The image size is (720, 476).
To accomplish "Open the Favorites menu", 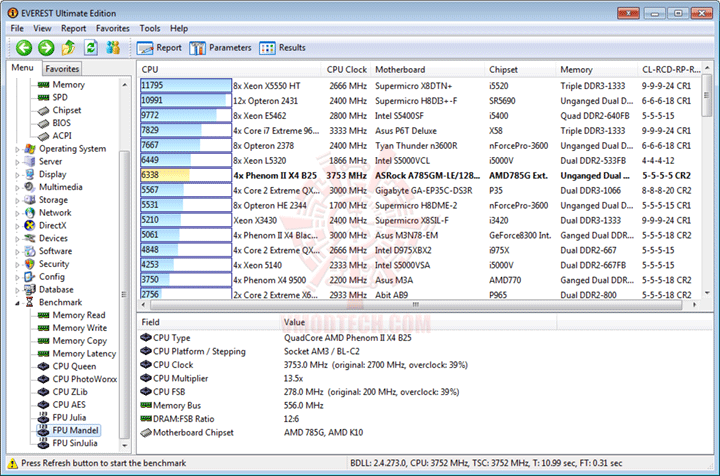I will (x=112, y=28).
